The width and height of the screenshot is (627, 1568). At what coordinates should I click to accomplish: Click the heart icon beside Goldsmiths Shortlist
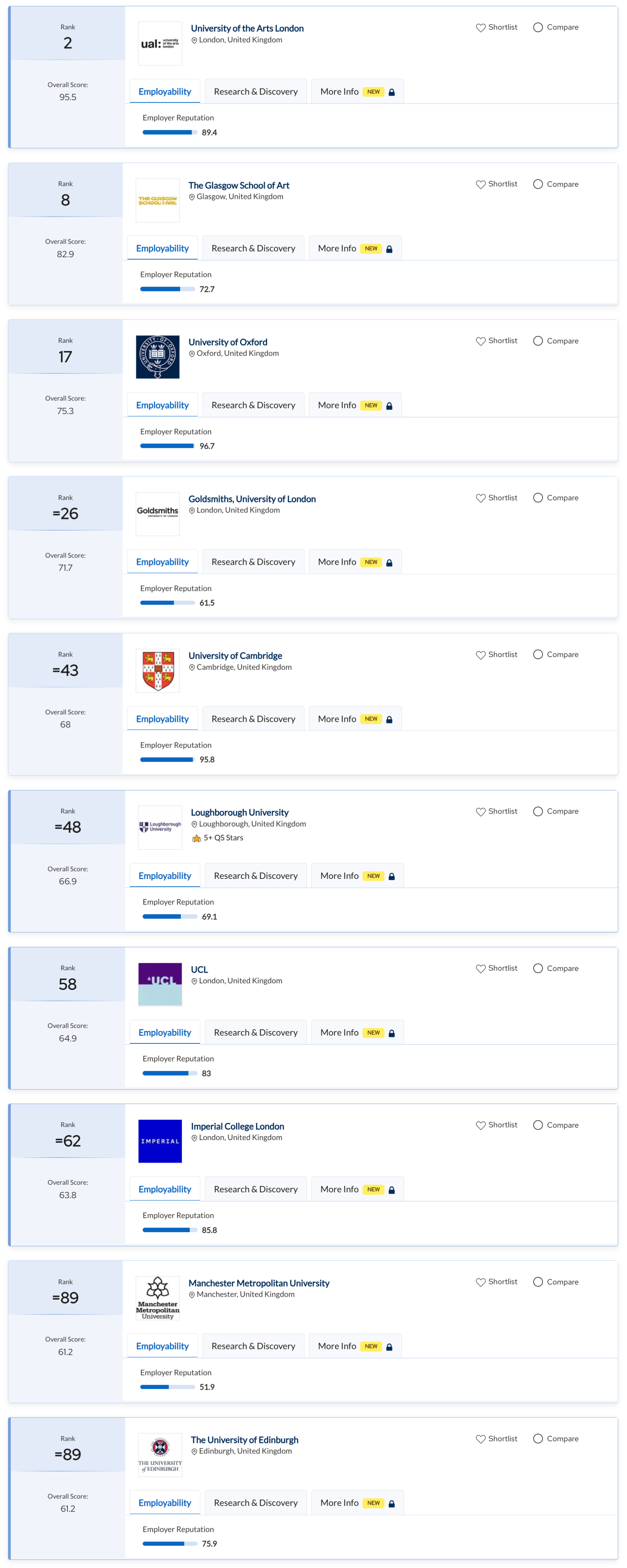point(480,498)
